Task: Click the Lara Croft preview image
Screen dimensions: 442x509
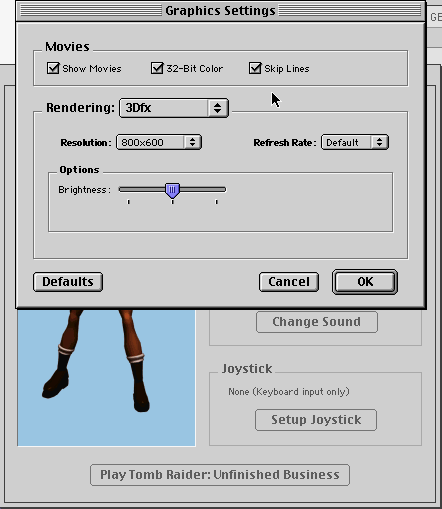Action: pos(106,378)
